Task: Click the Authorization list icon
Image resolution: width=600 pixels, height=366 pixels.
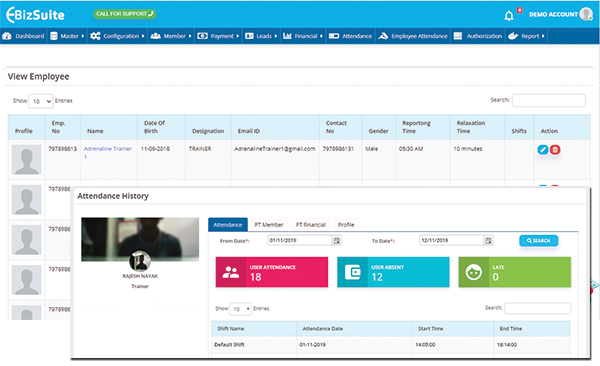Action: tap(458, 36)
